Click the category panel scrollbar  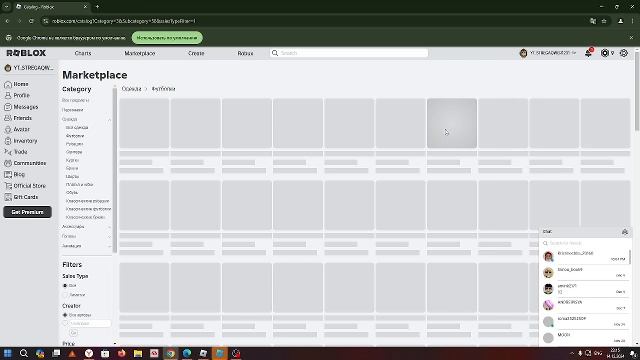[x=115, y=169]
